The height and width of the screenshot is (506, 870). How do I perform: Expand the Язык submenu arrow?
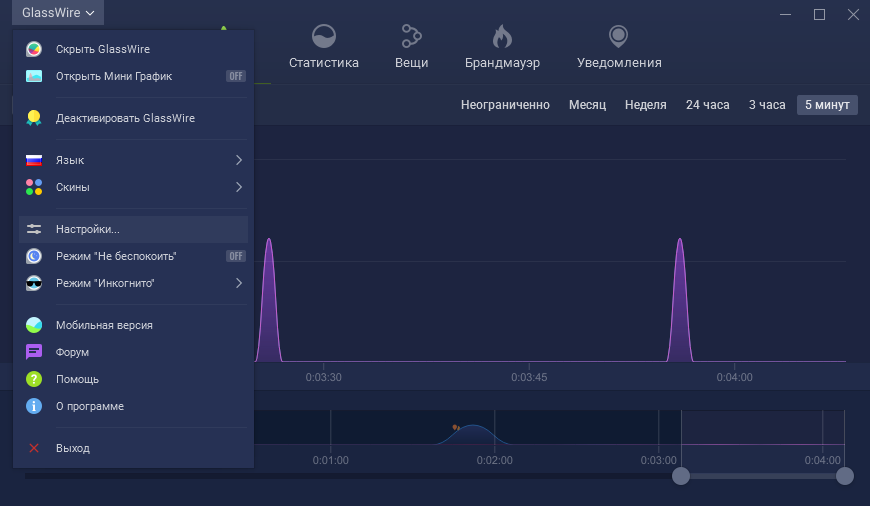tap(239, 160)
